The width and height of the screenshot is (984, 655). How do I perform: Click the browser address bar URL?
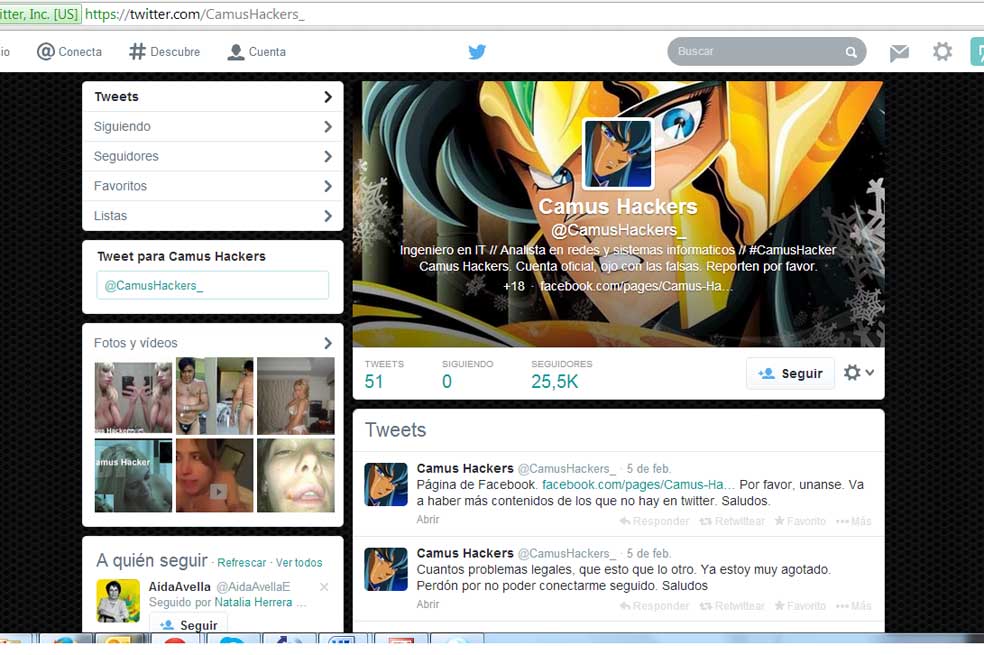coord(195,14)
